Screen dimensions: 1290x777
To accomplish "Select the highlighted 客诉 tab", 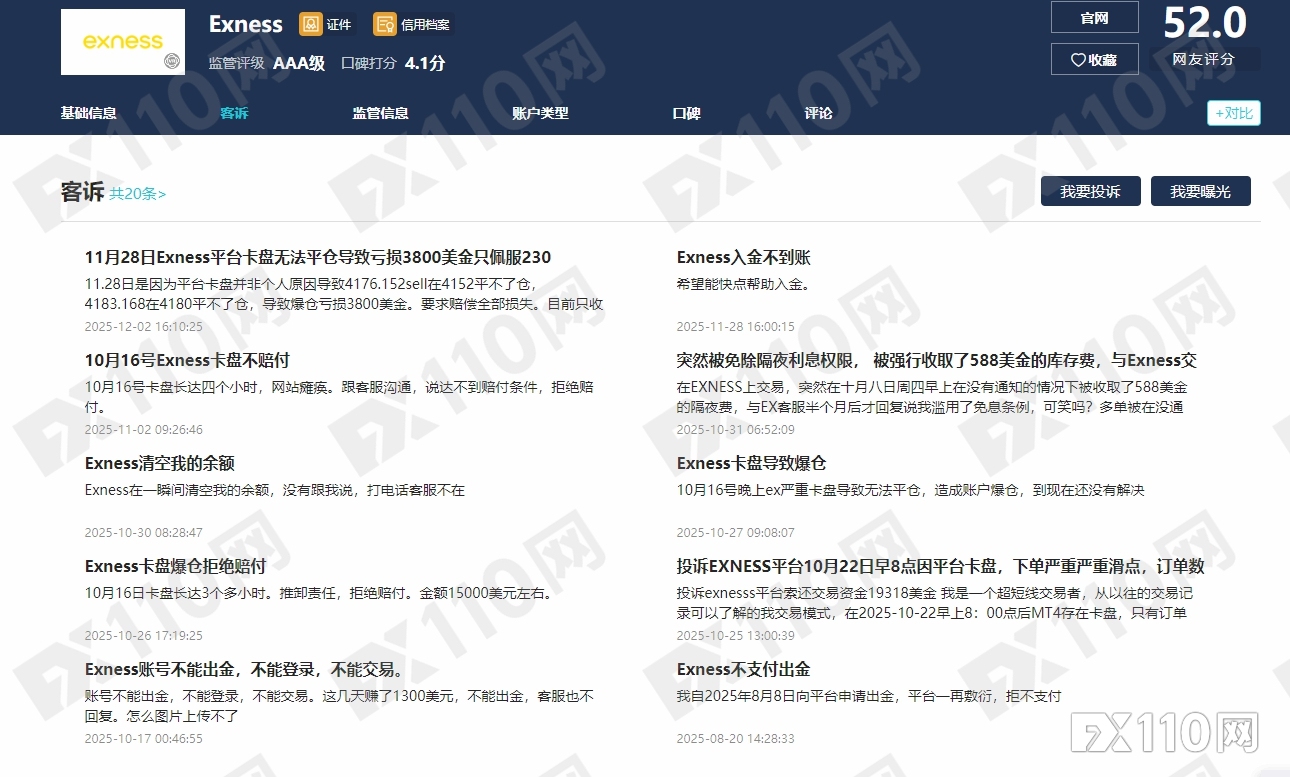I will pos(234,113).
